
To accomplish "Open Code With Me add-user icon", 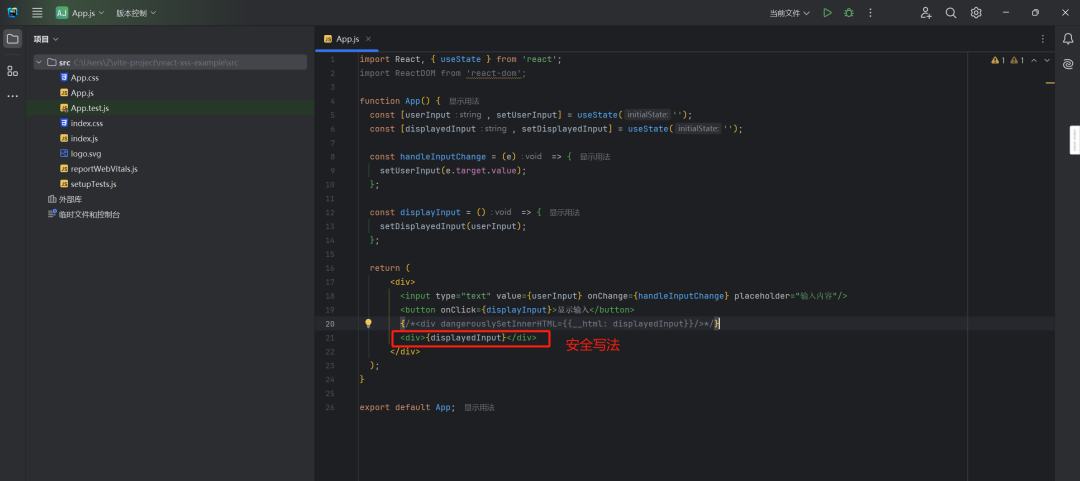I will click(926, 12).
